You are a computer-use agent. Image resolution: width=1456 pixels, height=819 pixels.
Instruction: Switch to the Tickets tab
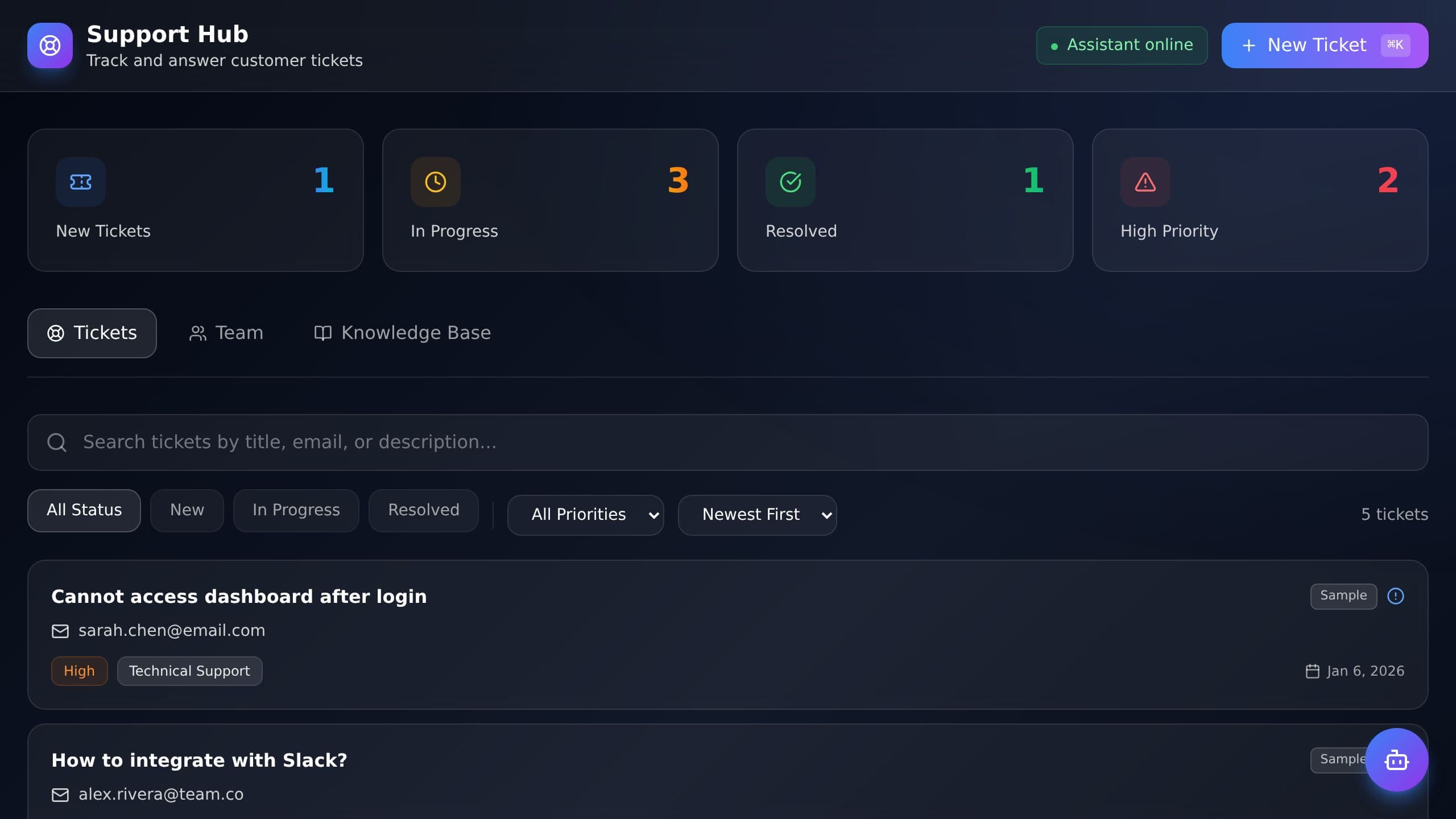(92, 333)
